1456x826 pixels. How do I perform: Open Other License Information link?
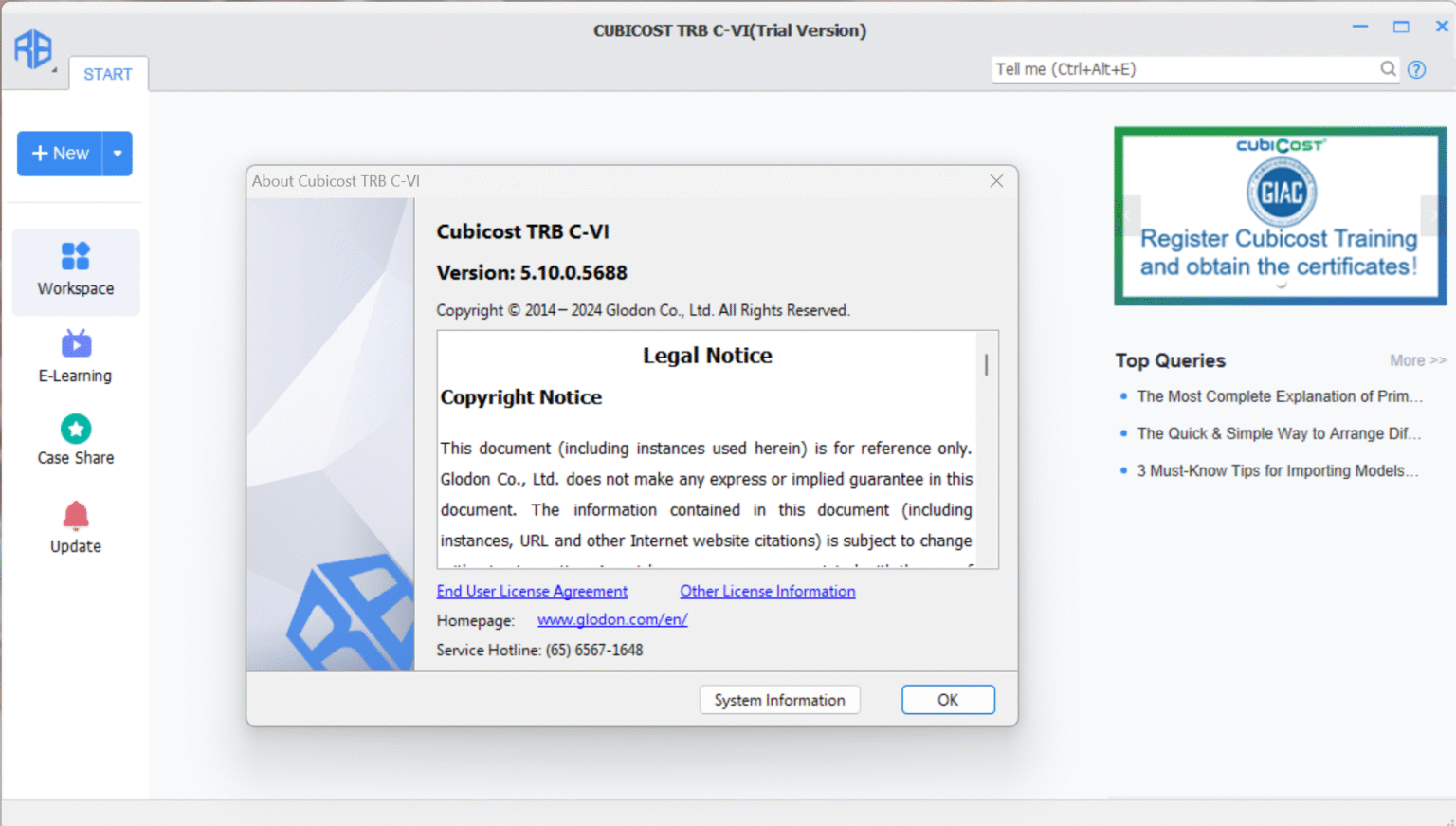click(x=768, y=591)
